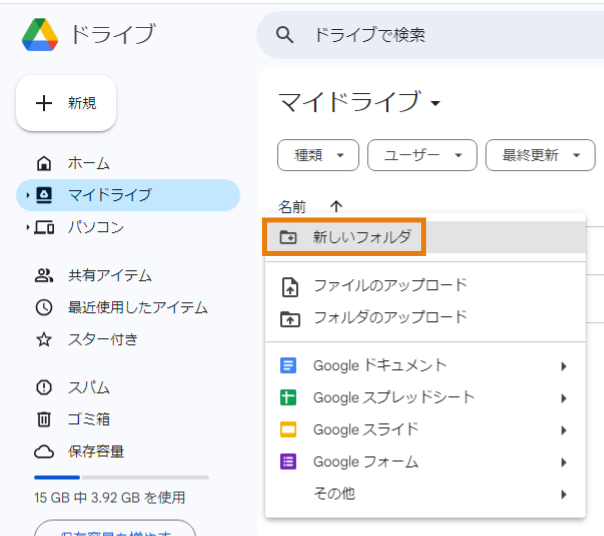
Task: Click the マイドライブ drive icon in sidebar
Action: point(44,195)
